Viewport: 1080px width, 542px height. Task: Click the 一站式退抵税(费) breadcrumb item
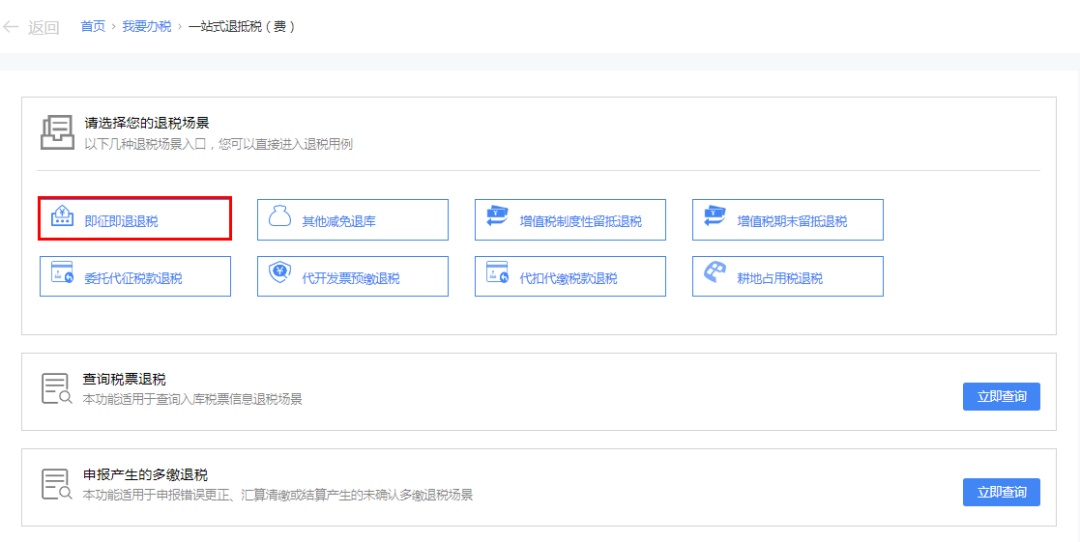pyautogui.click(x=241, y=26)
